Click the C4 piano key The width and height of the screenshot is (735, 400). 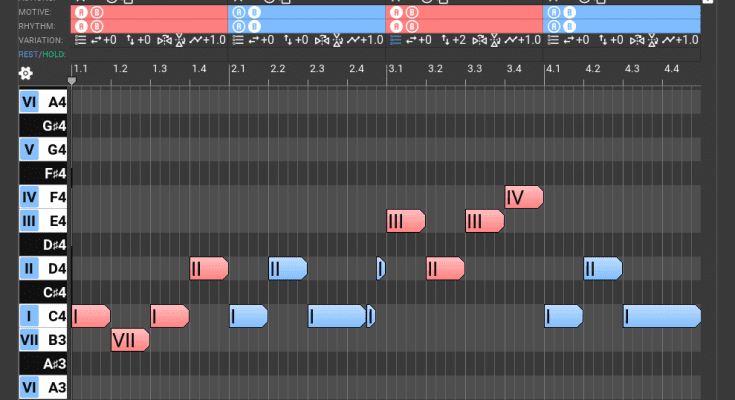54,317
